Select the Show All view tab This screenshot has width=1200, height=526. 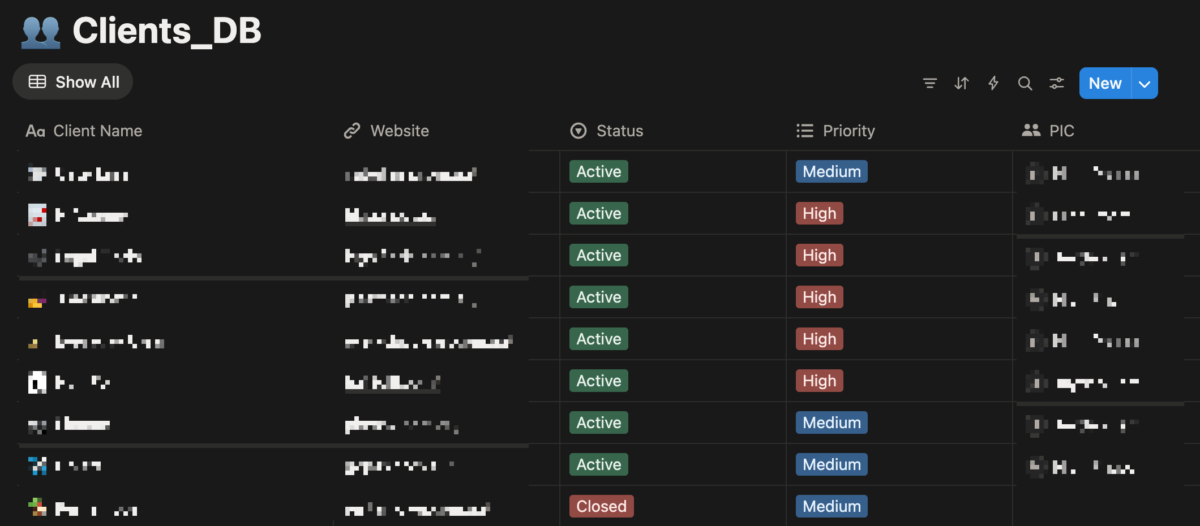click(73, 82)
